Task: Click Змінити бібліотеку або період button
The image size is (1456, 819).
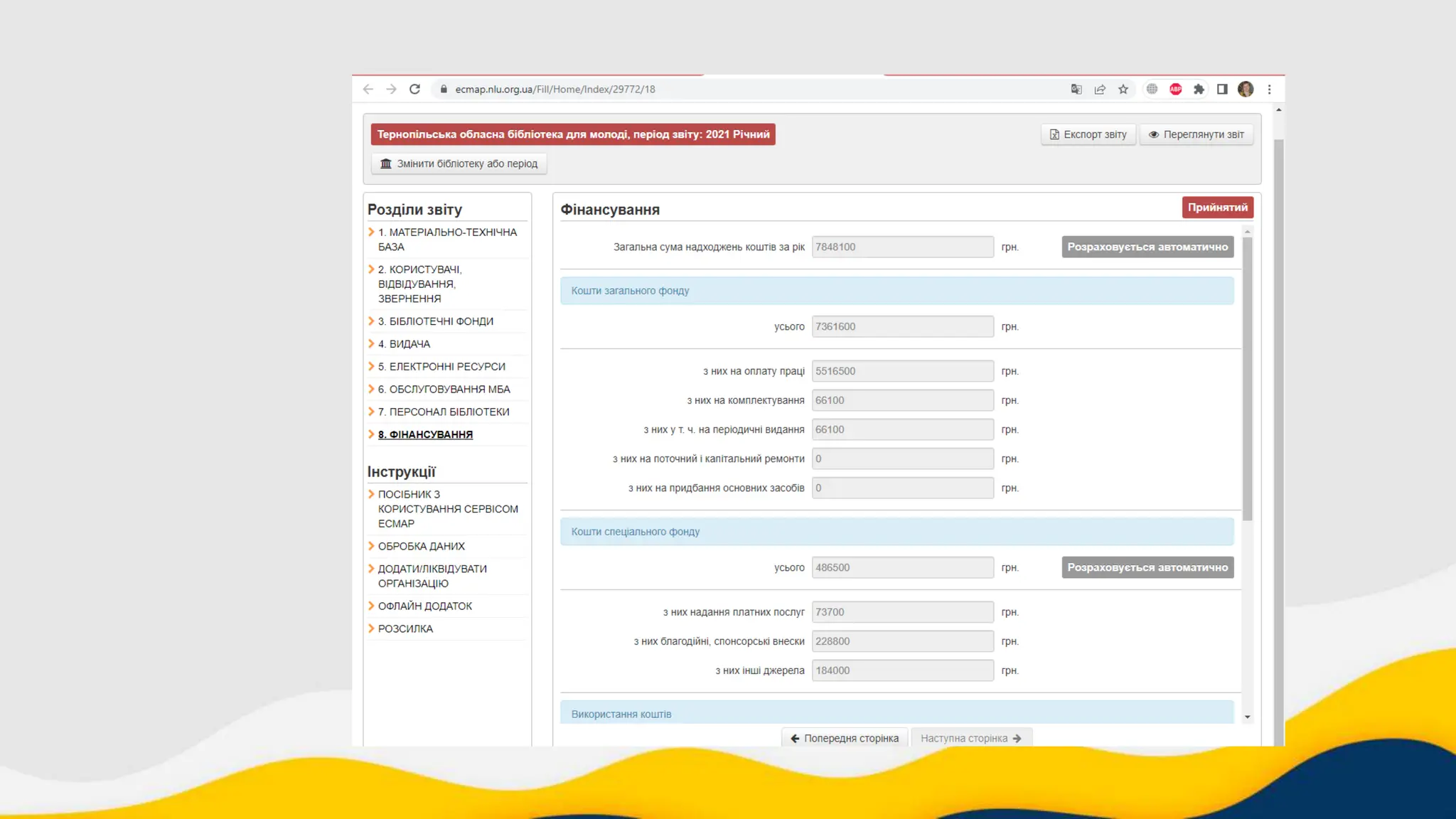Action: [x=459, y=164]
